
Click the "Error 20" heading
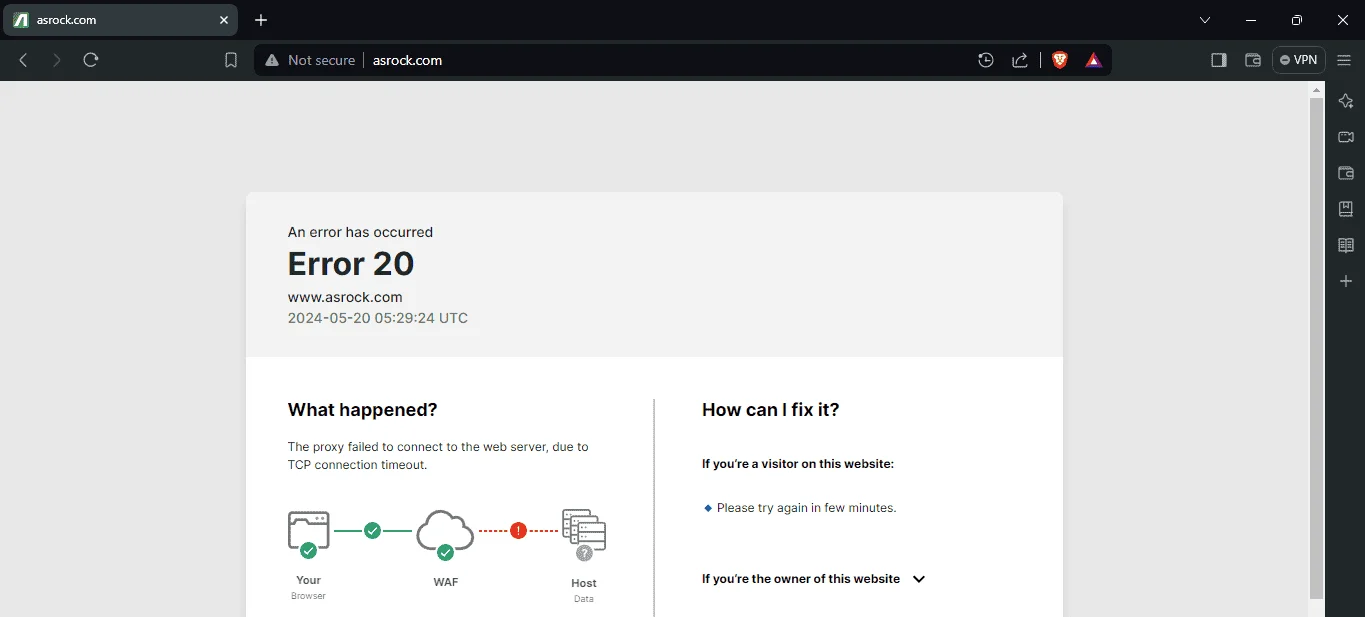351,264
